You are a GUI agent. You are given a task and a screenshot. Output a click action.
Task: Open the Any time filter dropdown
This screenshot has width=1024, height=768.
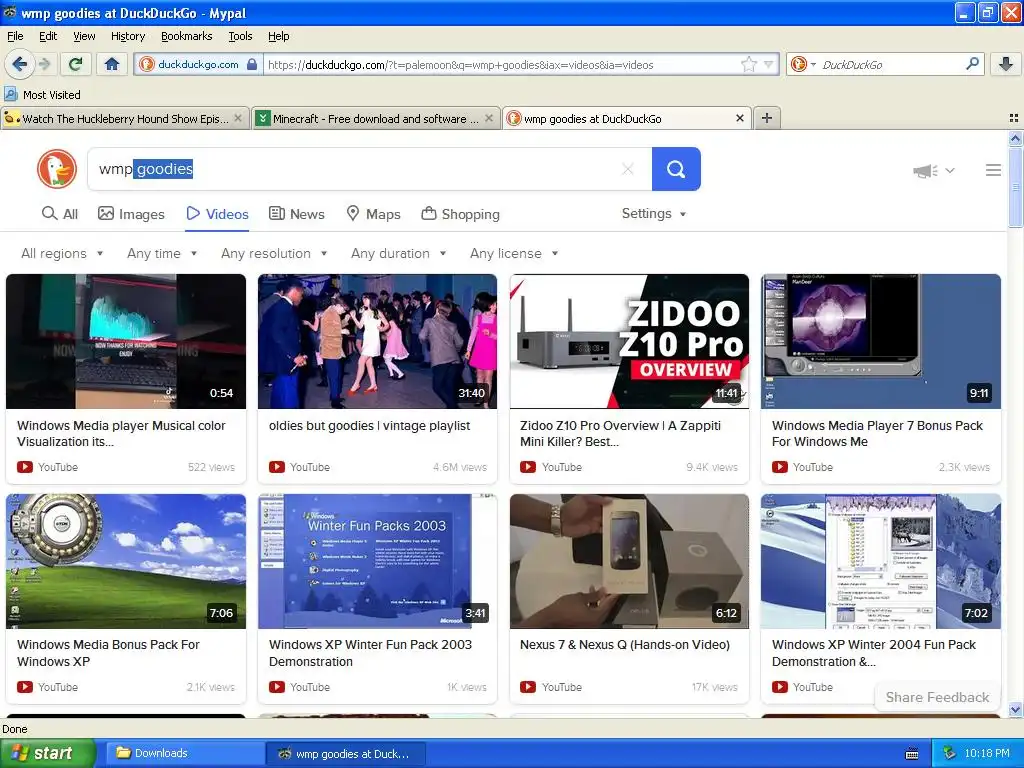(x=162, y=253)
